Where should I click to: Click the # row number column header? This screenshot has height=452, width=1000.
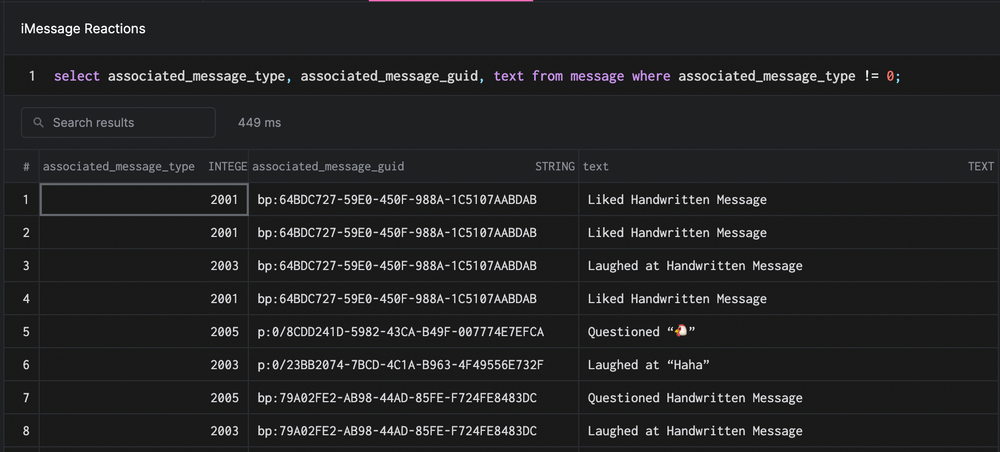26,166
